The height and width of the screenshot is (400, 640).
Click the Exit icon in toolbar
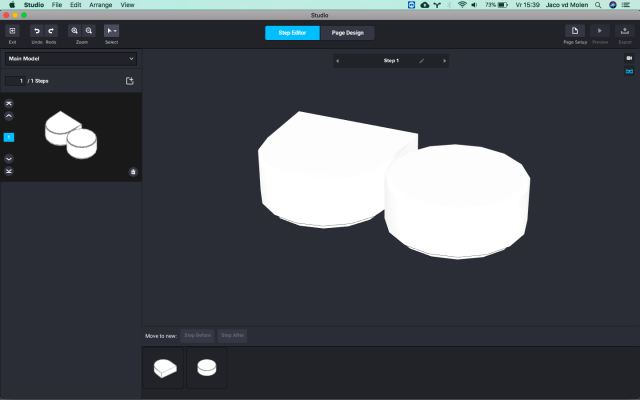tap(12, 32)
